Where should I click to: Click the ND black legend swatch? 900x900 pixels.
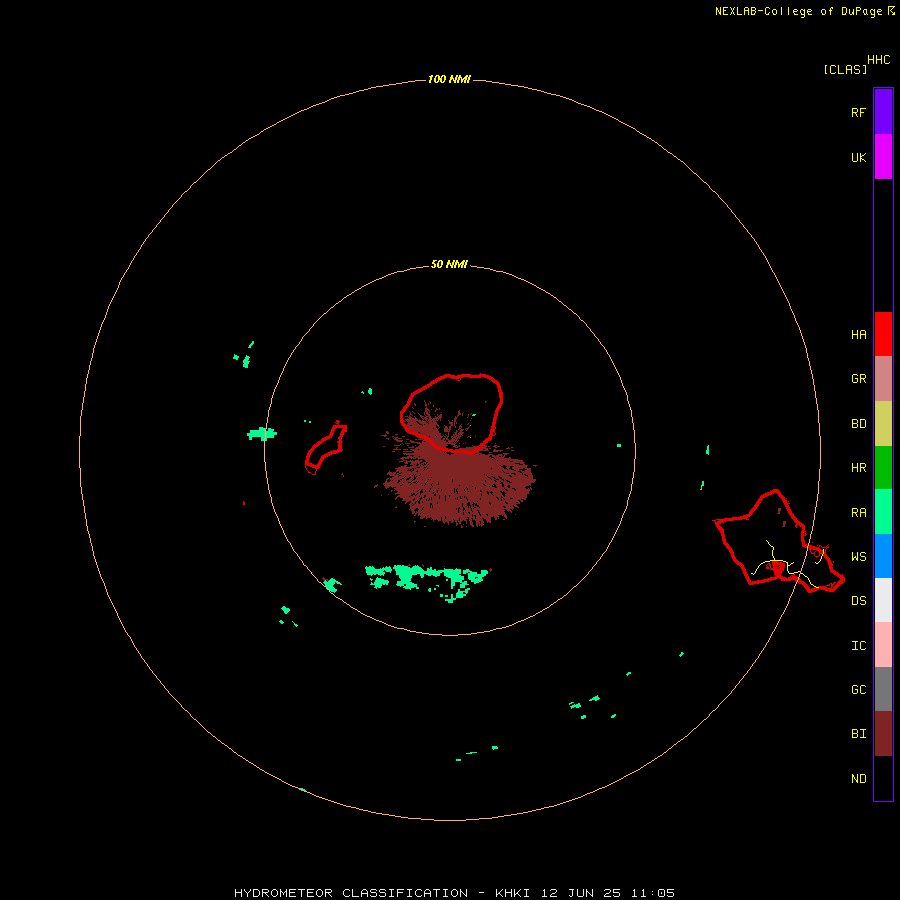[883, 778]
